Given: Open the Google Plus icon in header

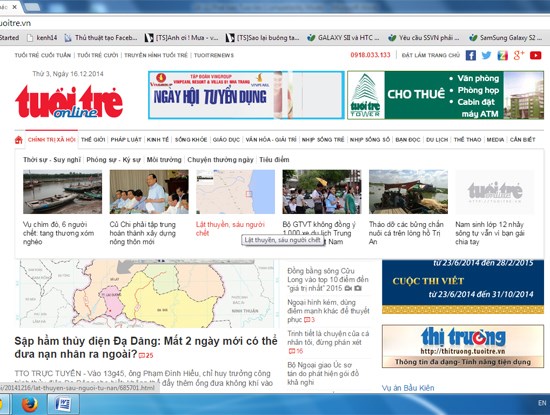Looking at the screenshot, I should (x=519, y=55).
